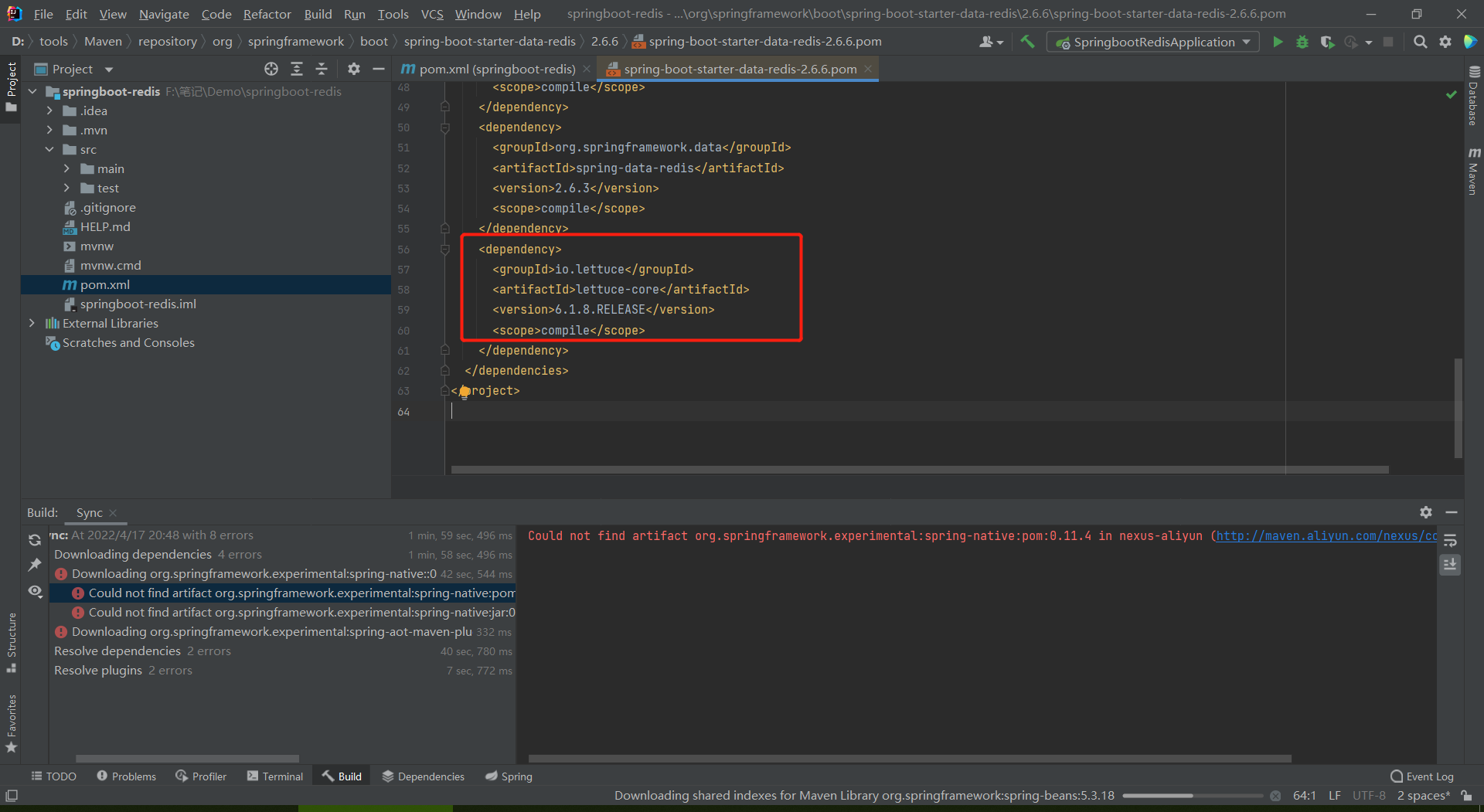1484x812 pixels.
Task: Expand the test folder
Action: coord(67,188)
